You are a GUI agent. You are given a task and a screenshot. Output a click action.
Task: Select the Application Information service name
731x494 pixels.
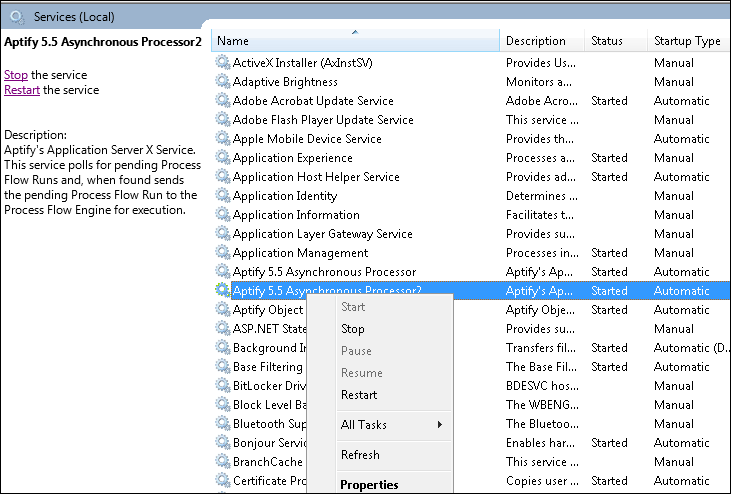pyautogui.click(x=296, y=215)
